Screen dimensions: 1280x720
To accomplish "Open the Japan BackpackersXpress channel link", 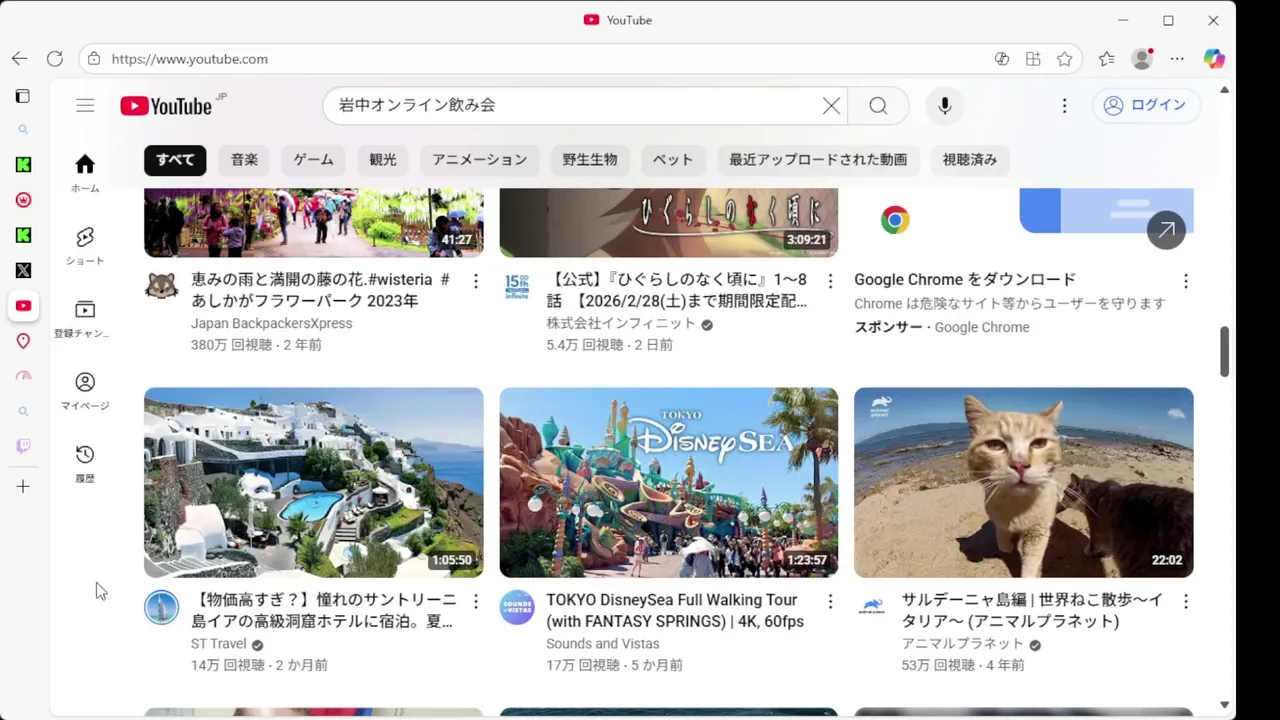I will click(x=272, y=323).
